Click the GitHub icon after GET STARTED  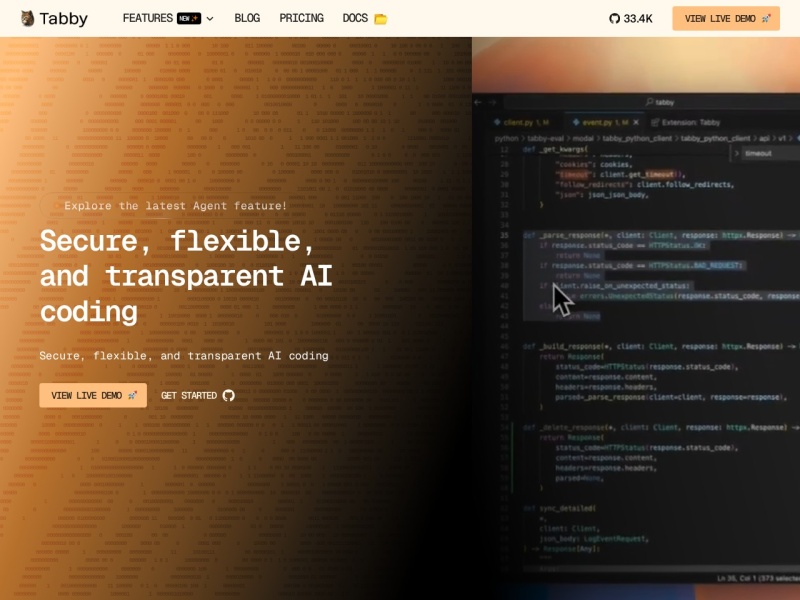[x=228, y=395]
